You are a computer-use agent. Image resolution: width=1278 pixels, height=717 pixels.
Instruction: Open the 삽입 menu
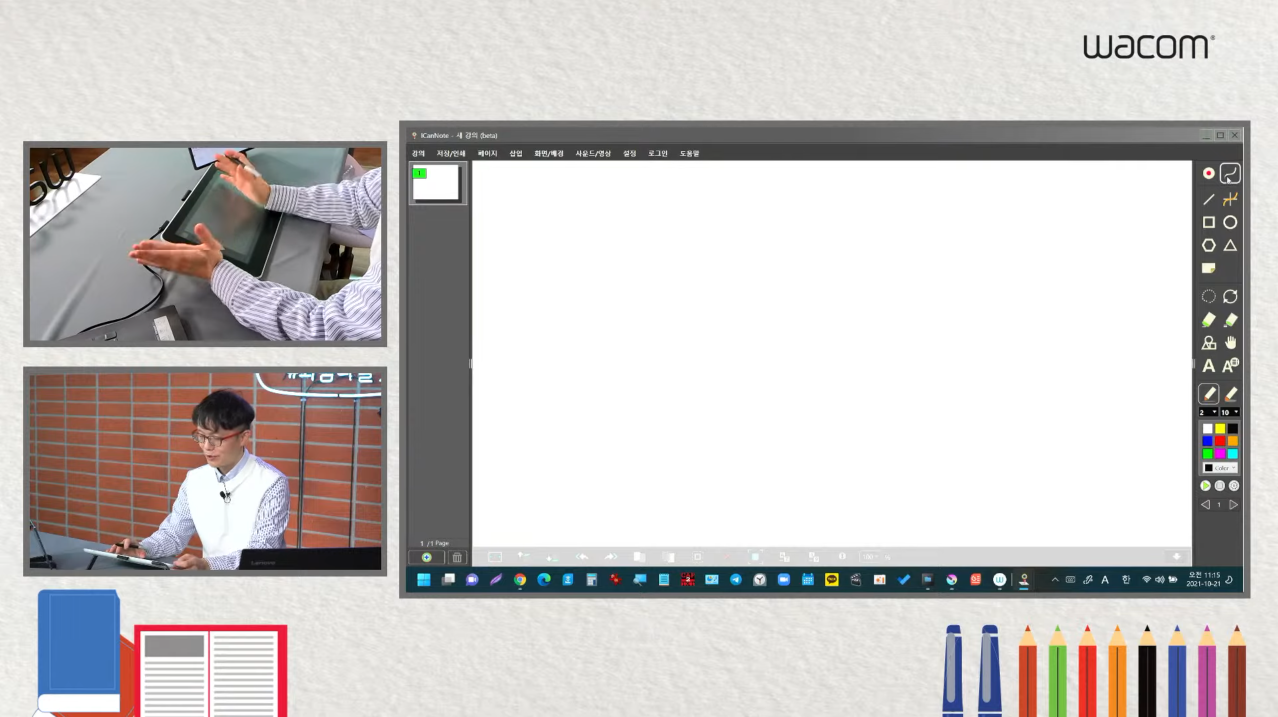coord(516,153)
